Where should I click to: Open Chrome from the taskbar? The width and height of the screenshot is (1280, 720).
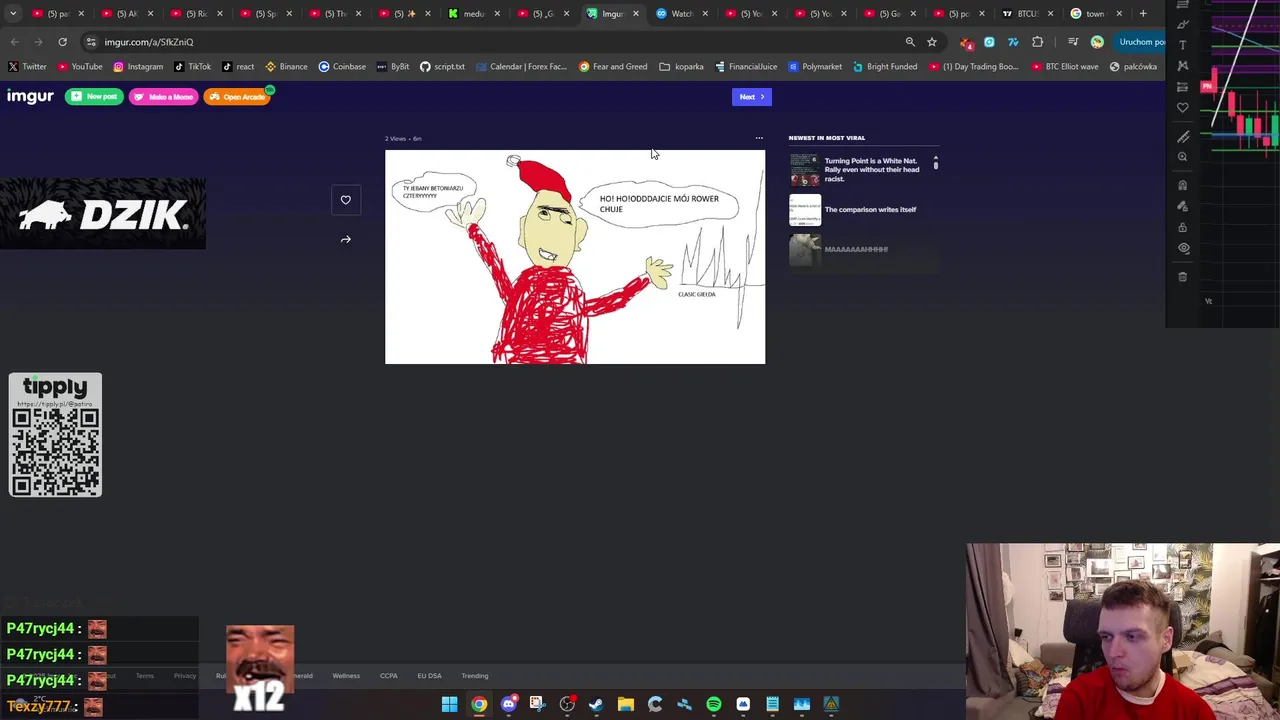coord(479,705)
